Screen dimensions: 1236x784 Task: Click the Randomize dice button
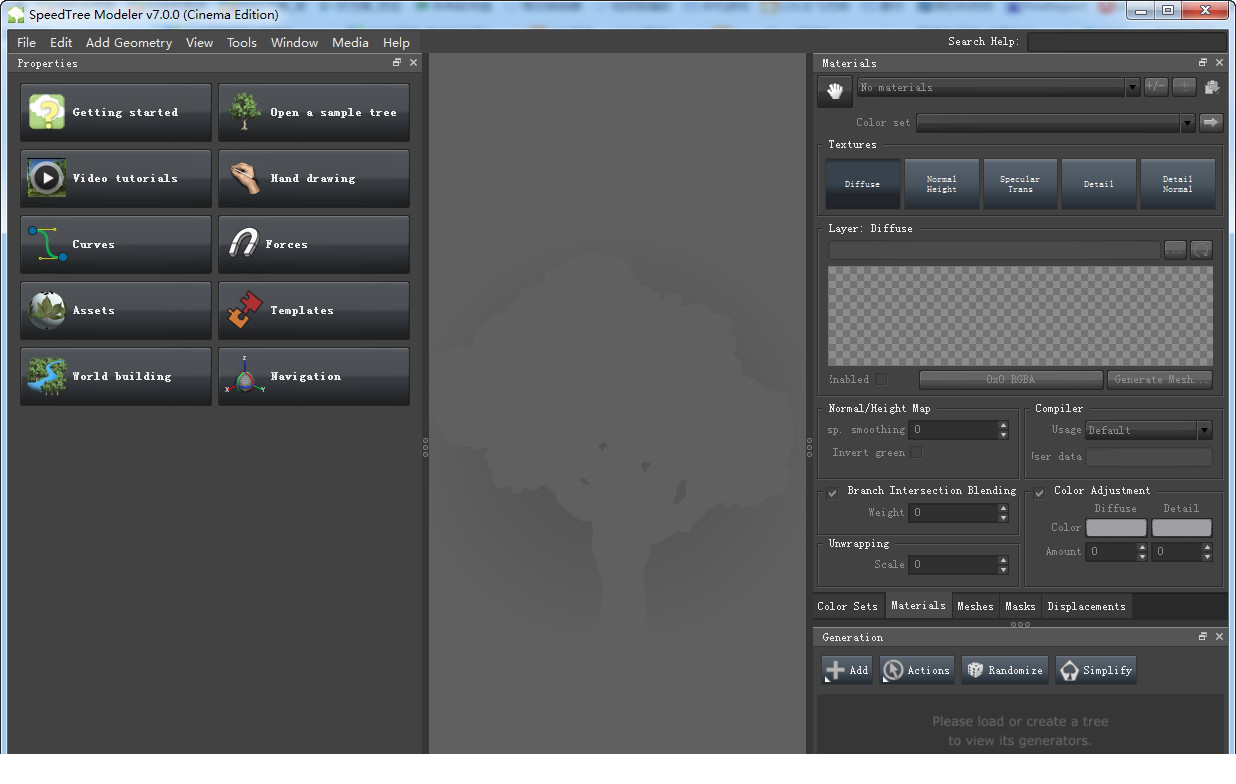point(1005,670)
